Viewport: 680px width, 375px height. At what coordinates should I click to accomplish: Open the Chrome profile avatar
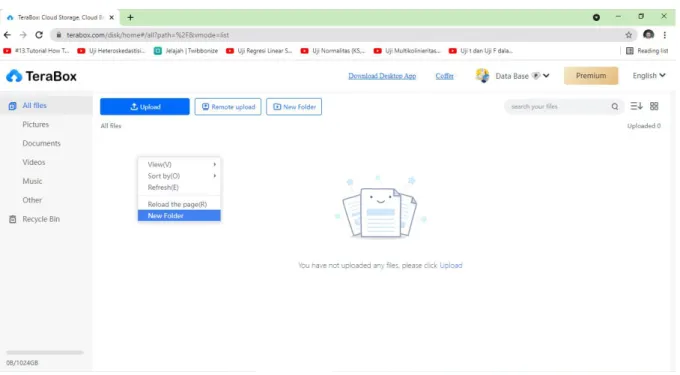coord(648,35)
